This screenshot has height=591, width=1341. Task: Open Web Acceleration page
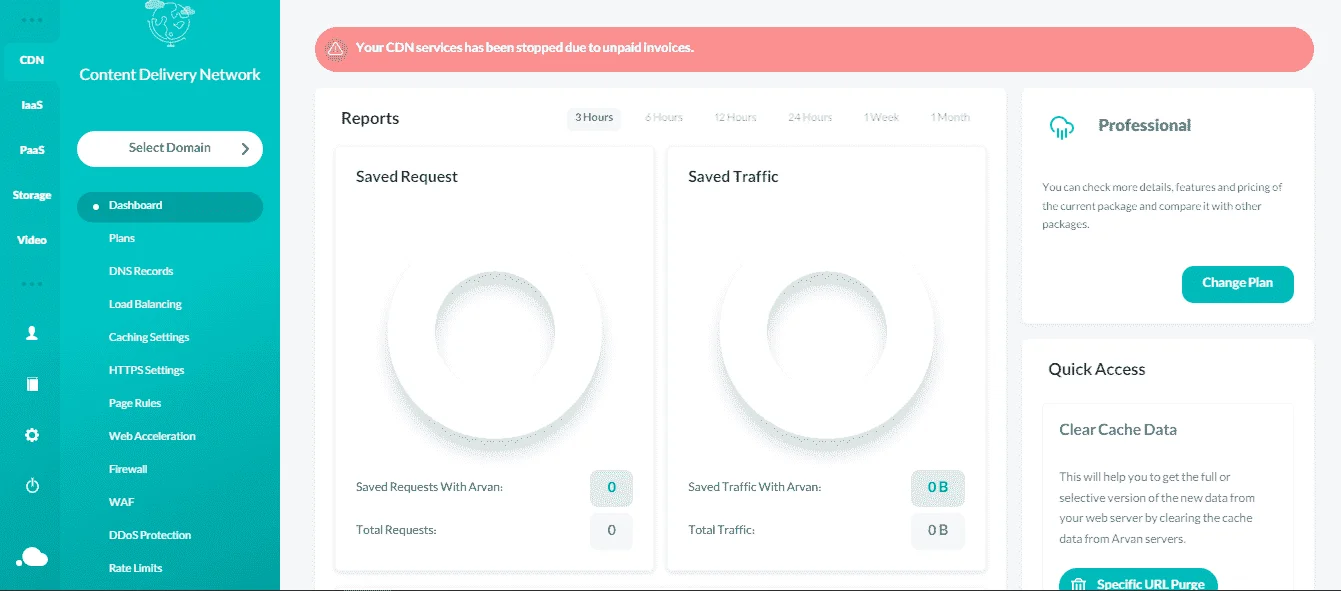(x=152, y=436)
